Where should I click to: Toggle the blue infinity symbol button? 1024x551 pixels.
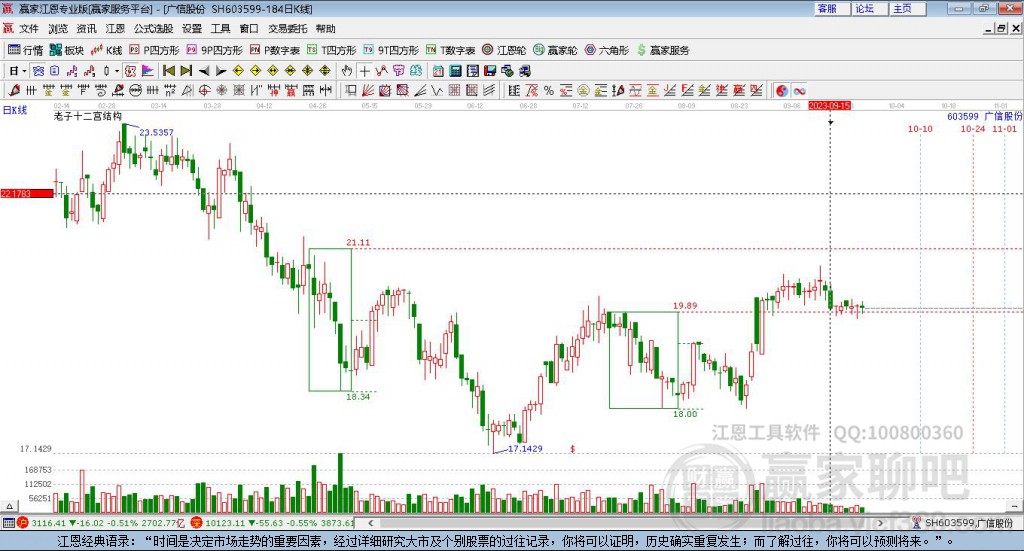click(799, 91)
